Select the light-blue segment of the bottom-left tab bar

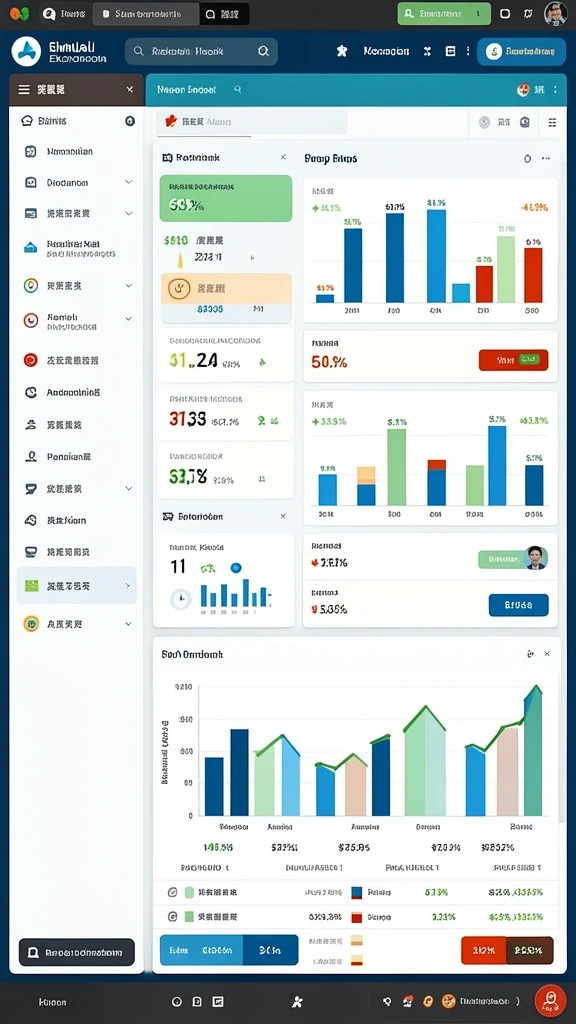(201, 950)
